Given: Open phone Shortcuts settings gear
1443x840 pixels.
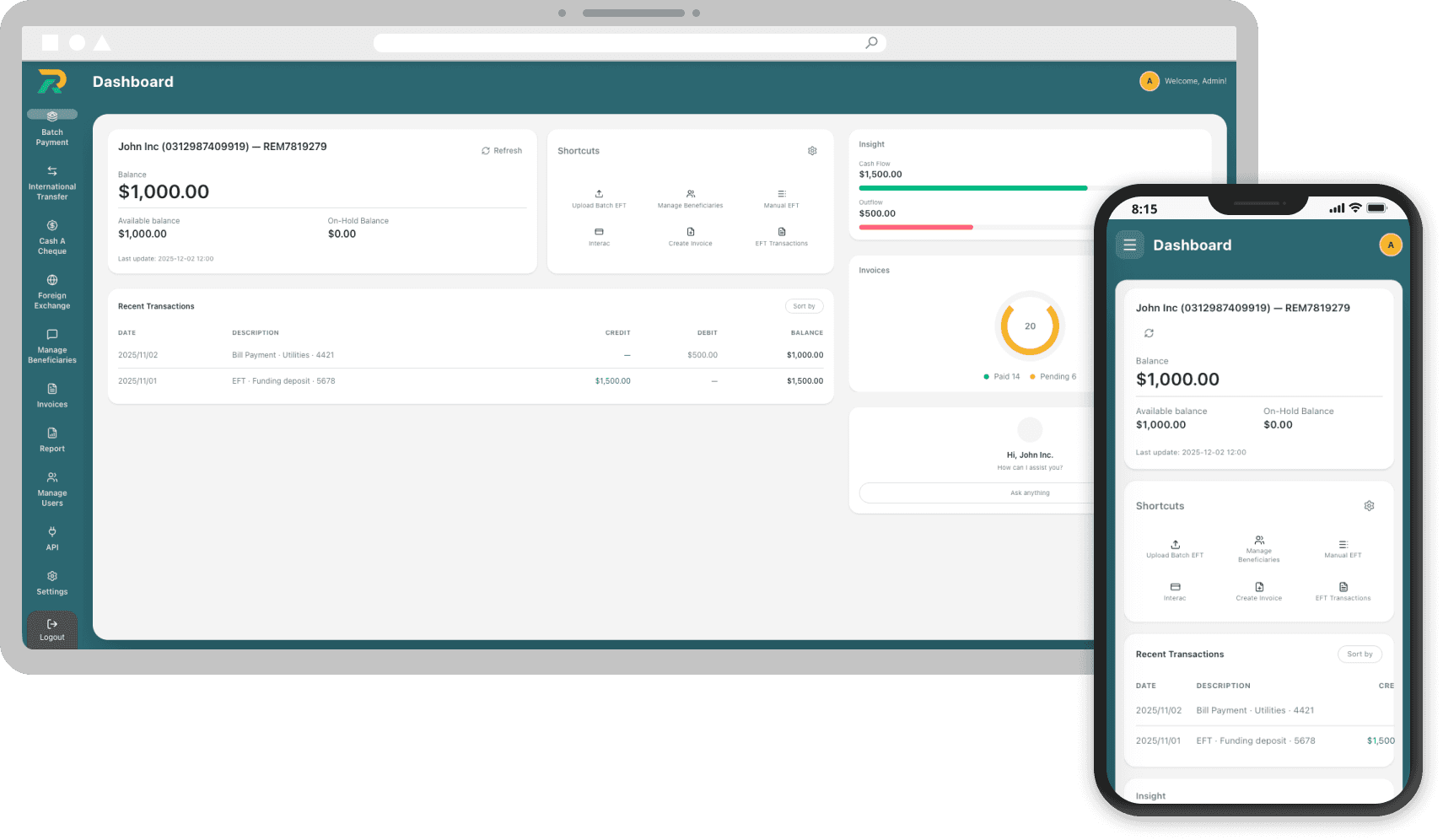Looking at the screenshot, I should 1369,506.
